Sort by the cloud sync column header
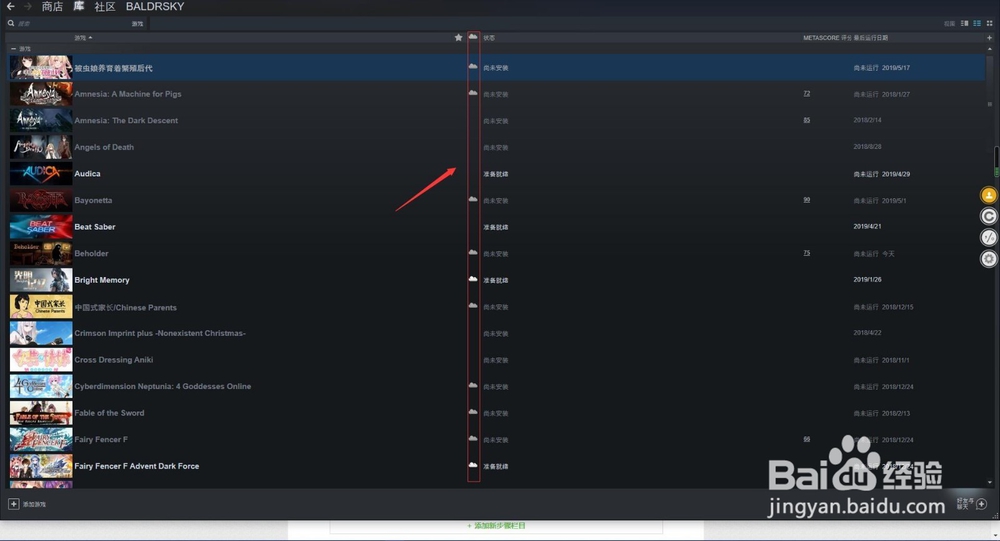The image size is (1000, 541). click(473, 38)
